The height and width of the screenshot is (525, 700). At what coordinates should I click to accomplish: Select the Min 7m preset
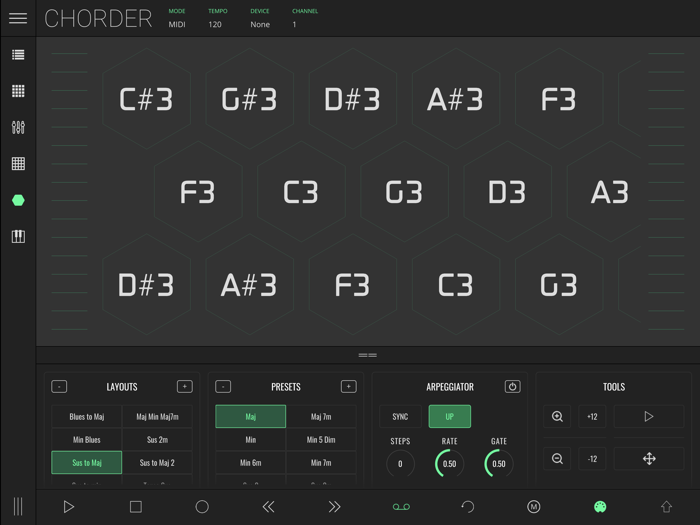pos(321,462)
